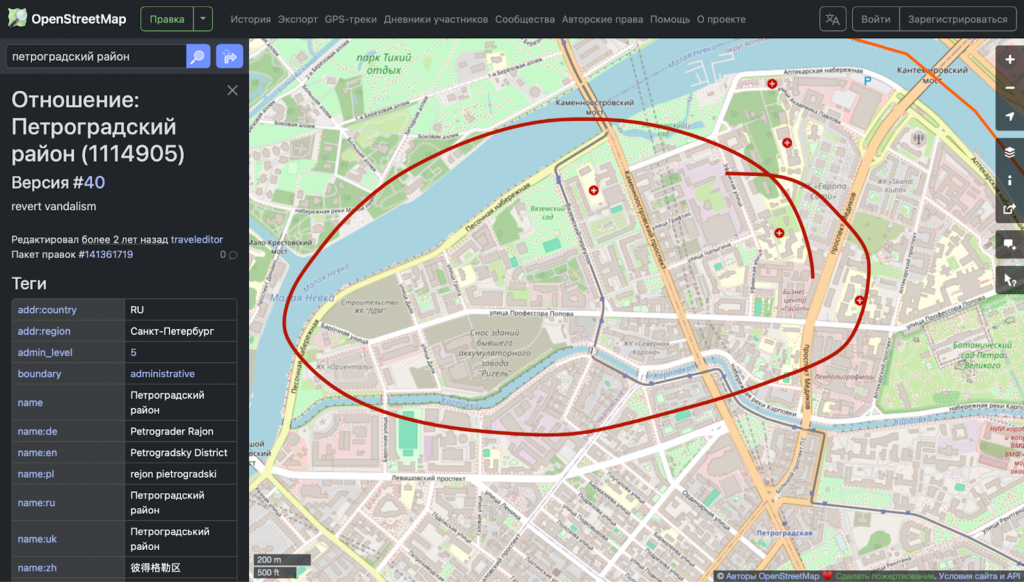Viewport: 1024px width, 582px height.
Task: Open directions routing from search bar
Action: pos(229,57)
